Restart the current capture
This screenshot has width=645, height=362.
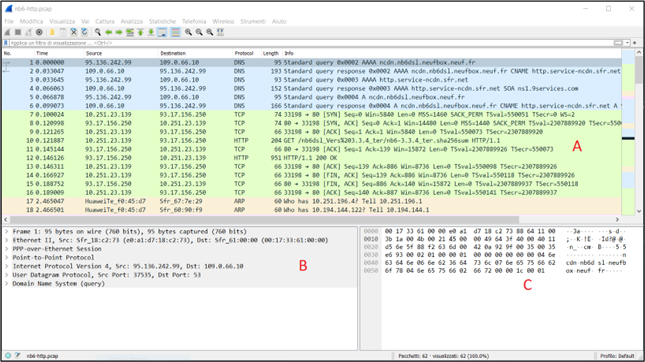pyautogui.click(x=28, y=32)
